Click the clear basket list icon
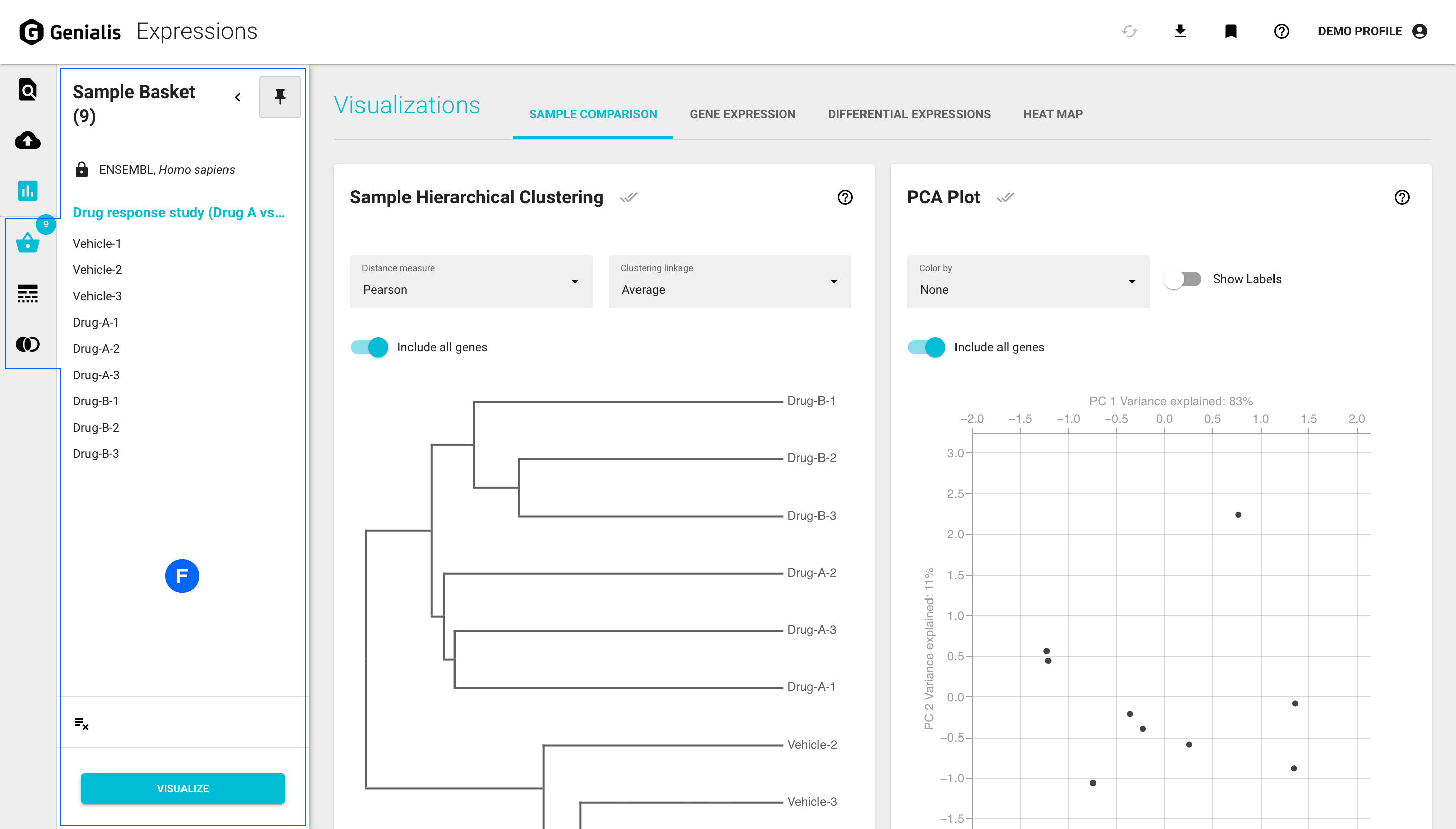 coord(81,724)
